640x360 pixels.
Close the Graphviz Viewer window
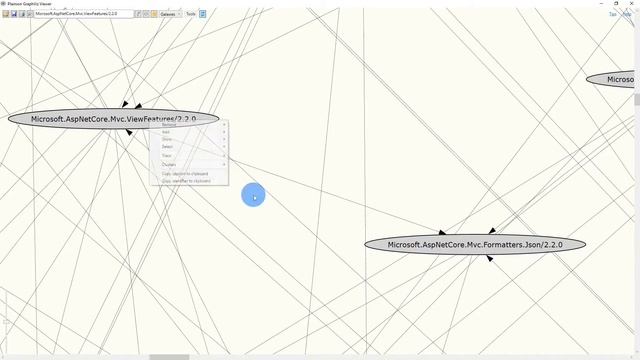[x=631, y=3]
